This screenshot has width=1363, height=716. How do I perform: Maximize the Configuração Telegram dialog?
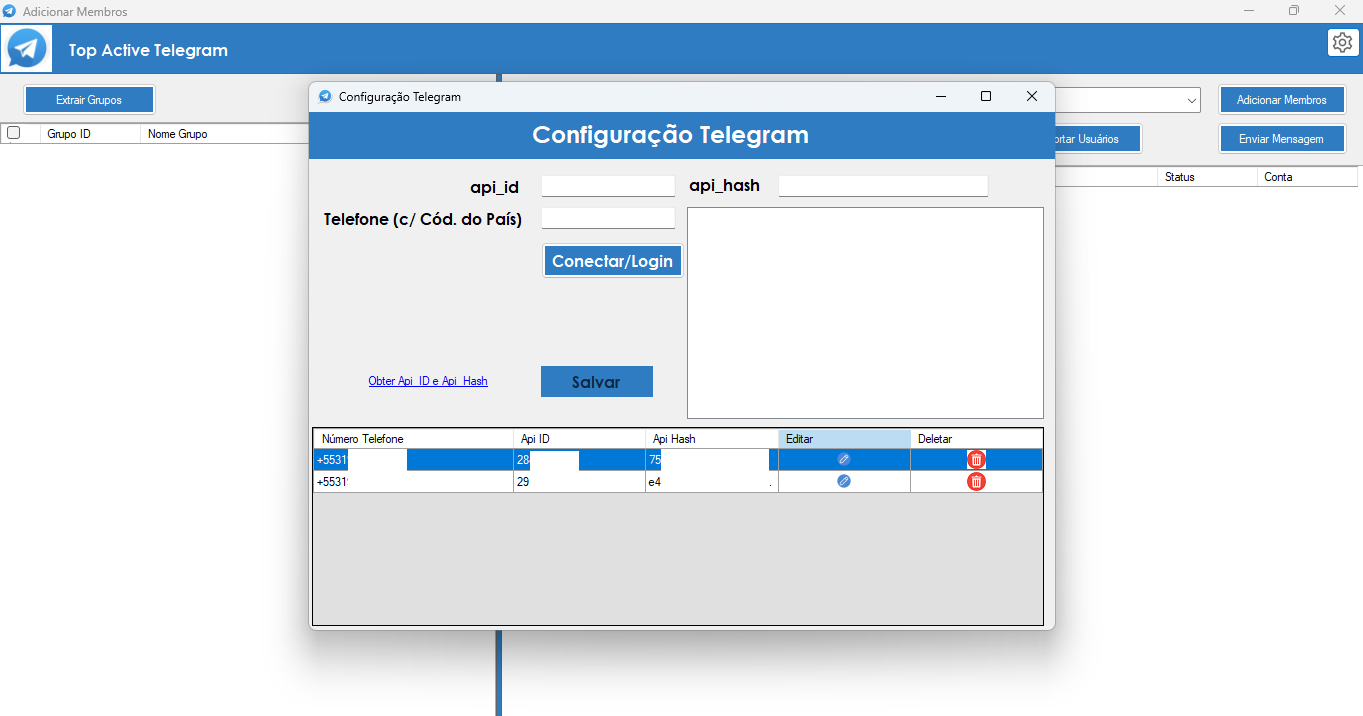986,96
